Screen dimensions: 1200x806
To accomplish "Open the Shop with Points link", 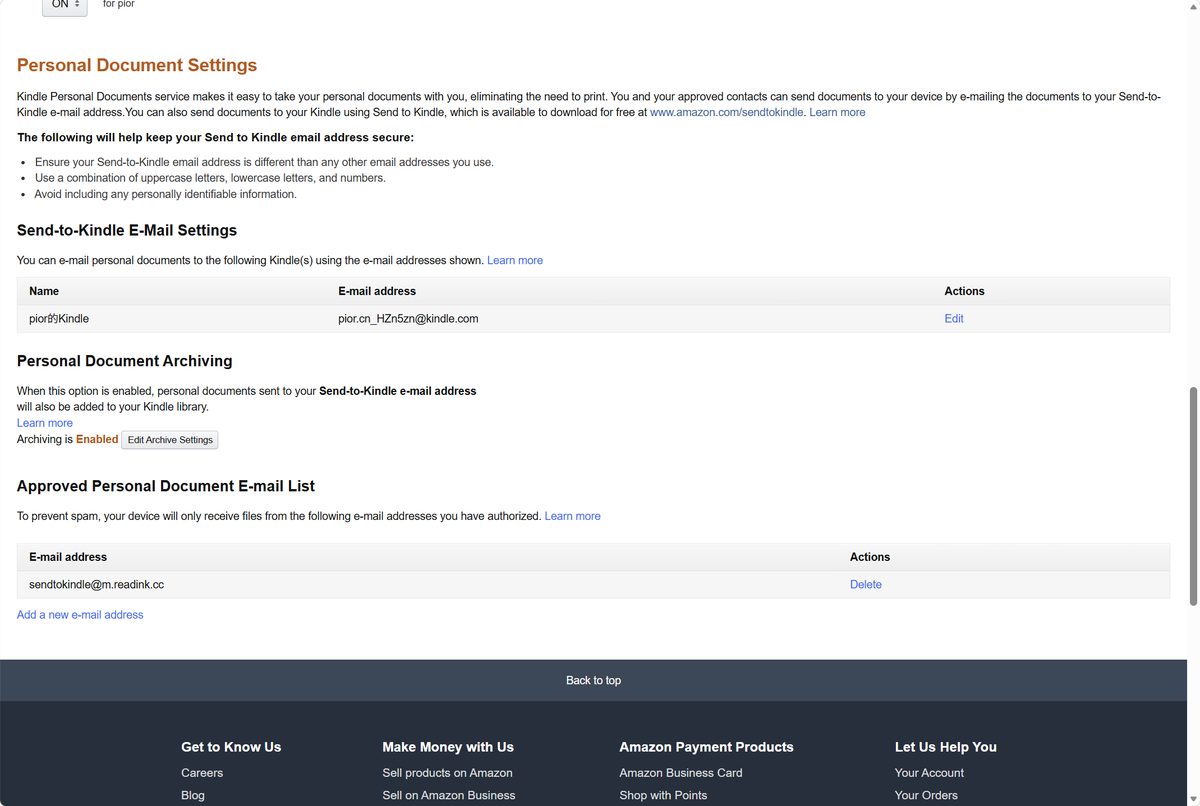I will tap(663, 795).
